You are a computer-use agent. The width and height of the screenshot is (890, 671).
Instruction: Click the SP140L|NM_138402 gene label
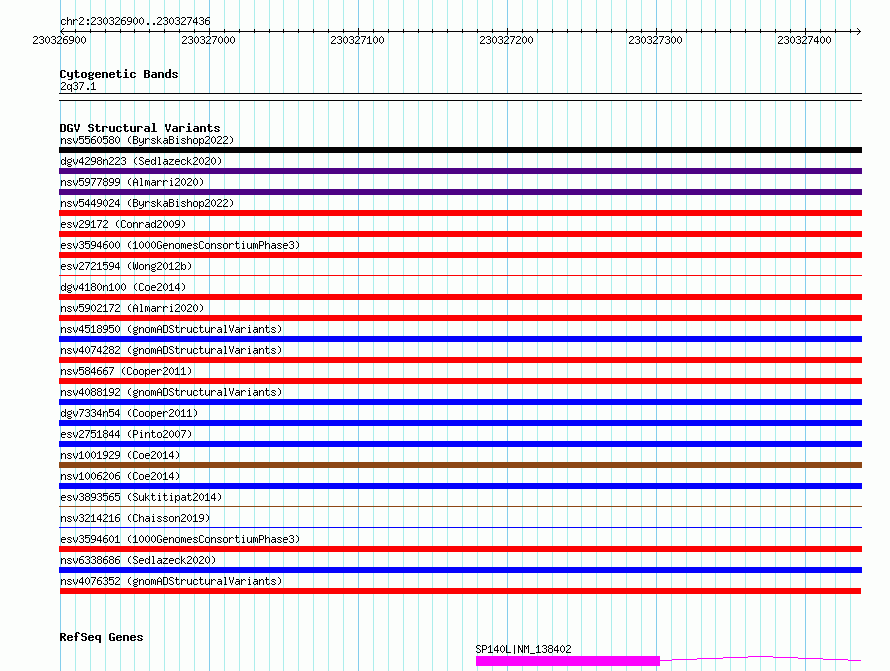click(523, 649)
